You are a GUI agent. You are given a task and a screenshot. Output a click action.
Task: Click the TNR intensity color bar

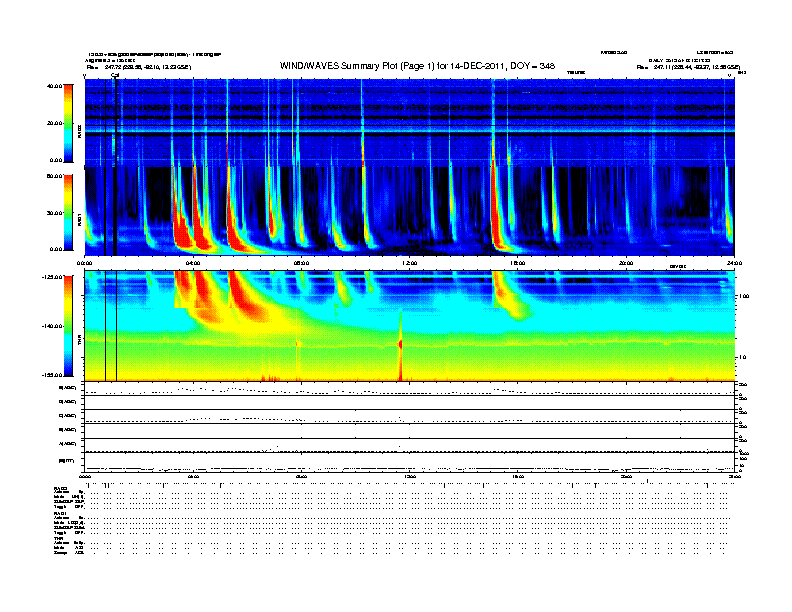(68, 326)
